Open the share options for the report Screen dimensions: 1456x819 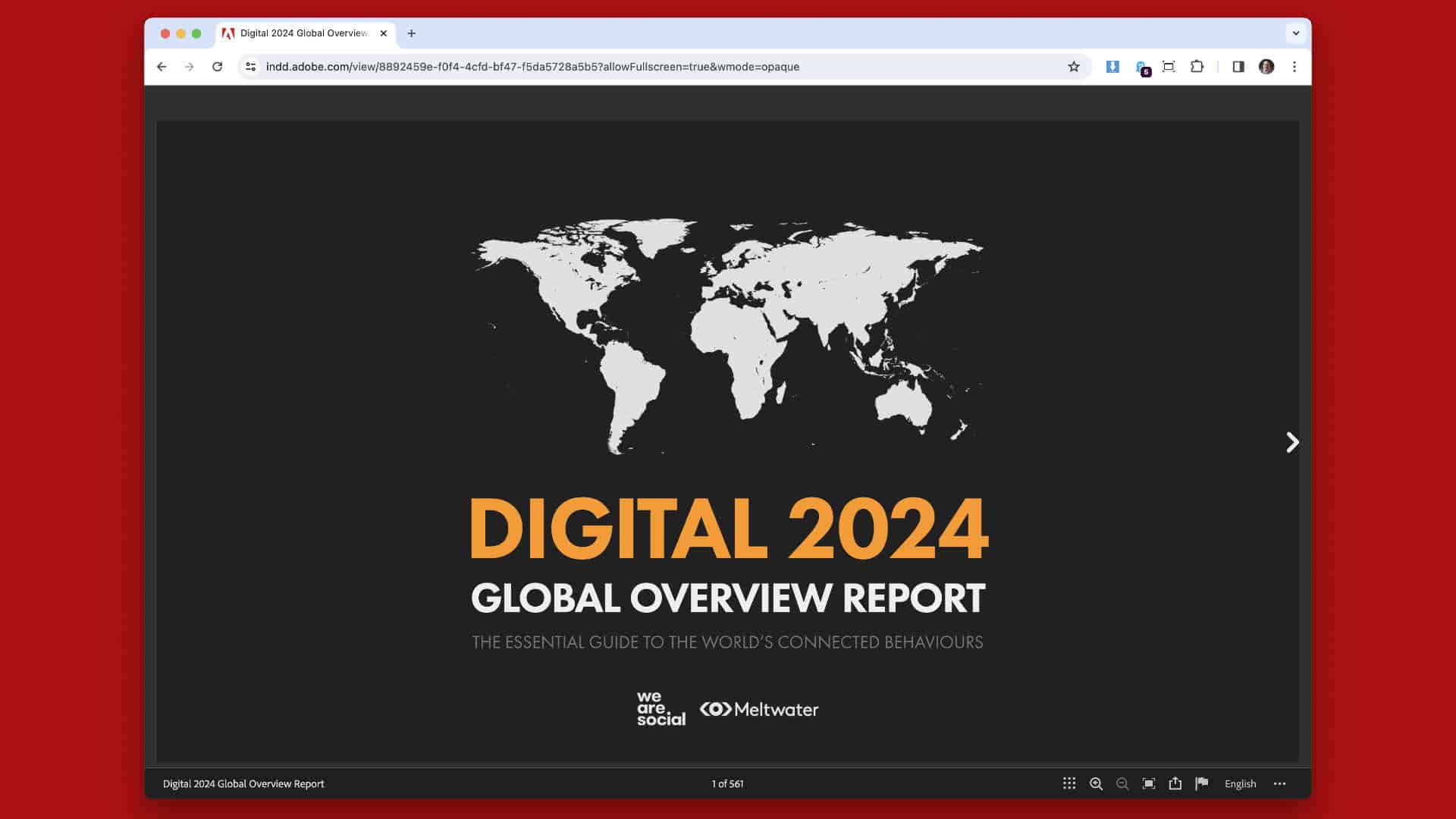[1175, 783]
